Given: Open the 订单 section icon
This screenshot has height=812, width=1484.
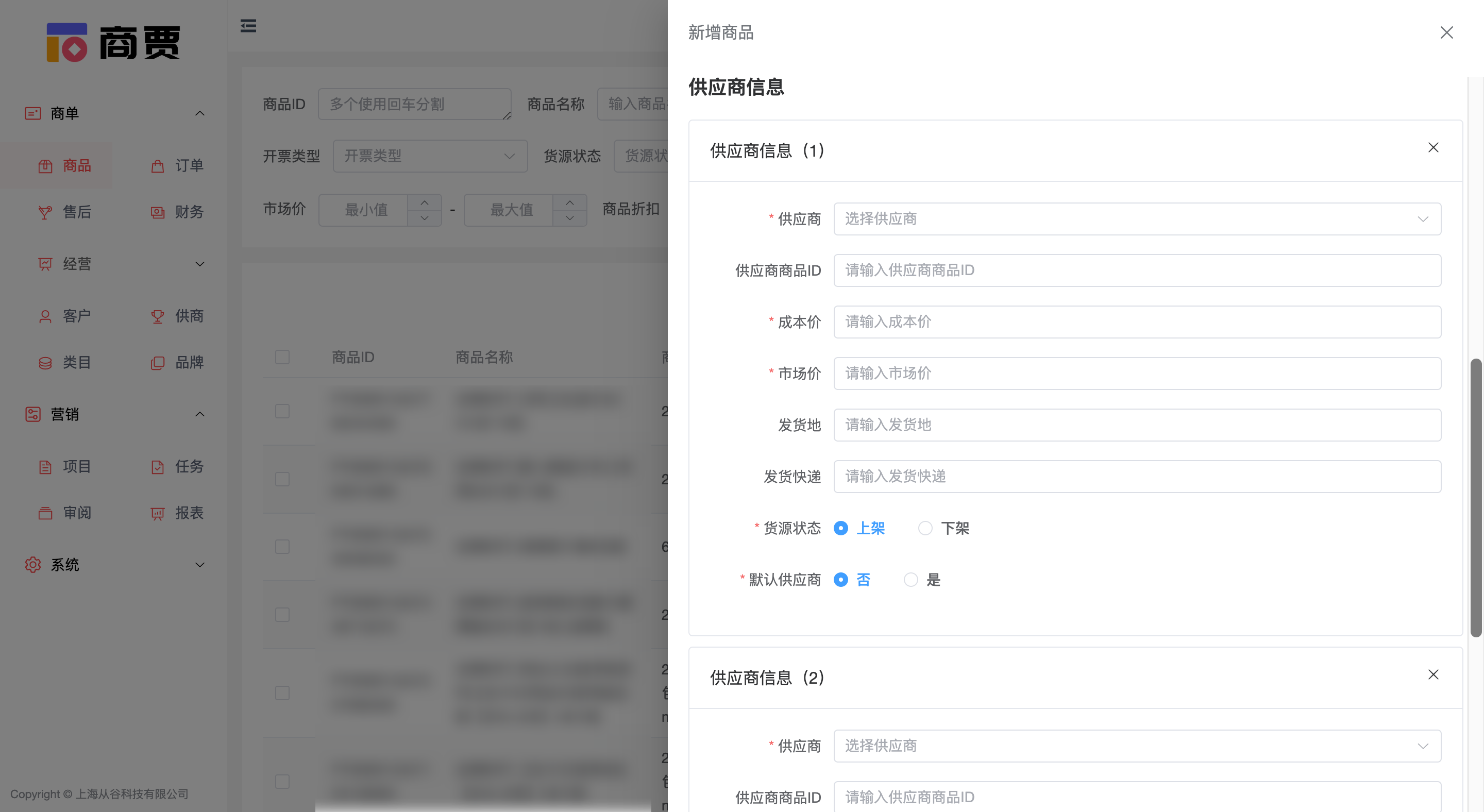Looking at the screenshot, I should 157,165.
